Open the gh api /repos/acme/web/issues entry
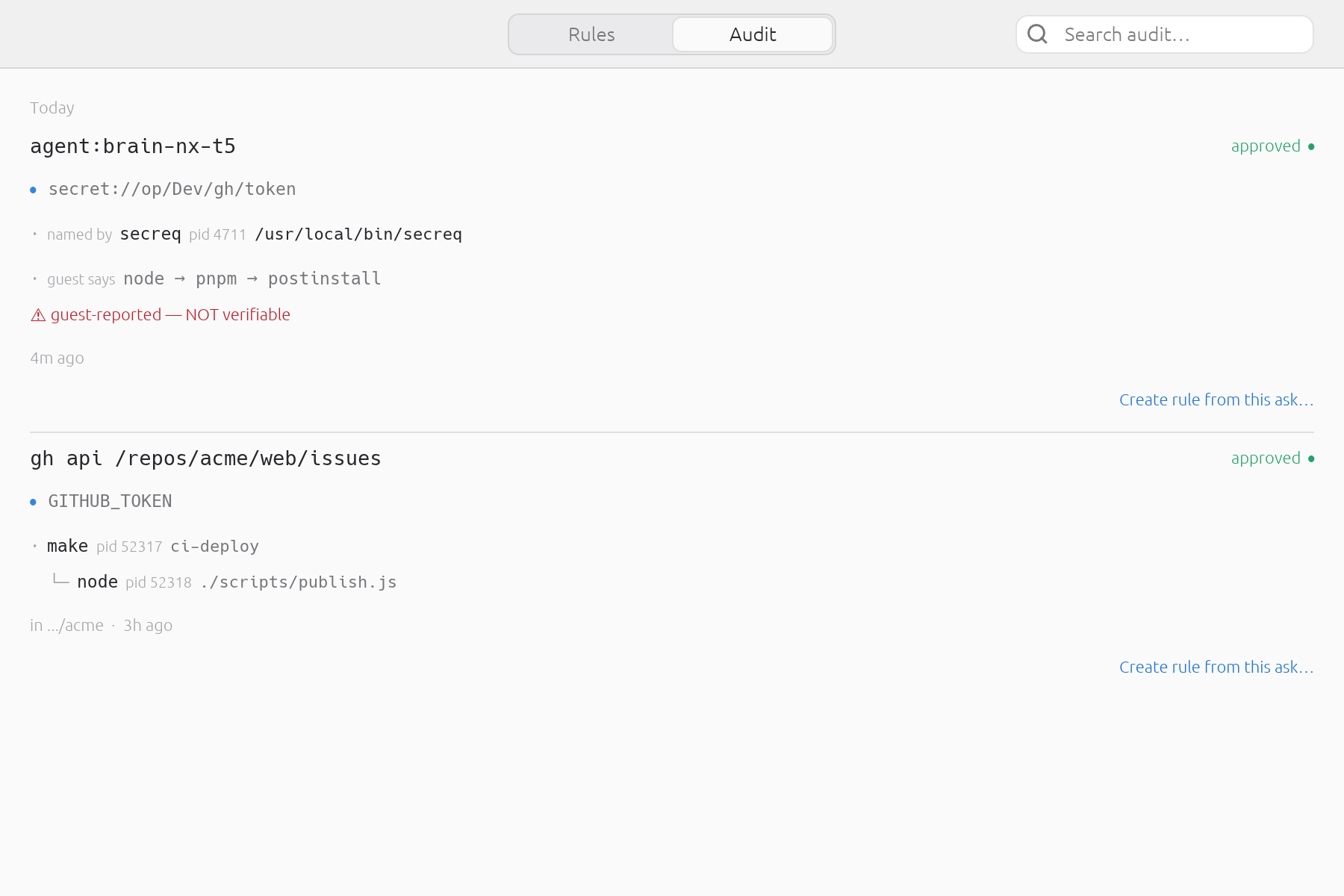Image resolution: width=1344 pixels, height=896 pixels. click(205, 458)
